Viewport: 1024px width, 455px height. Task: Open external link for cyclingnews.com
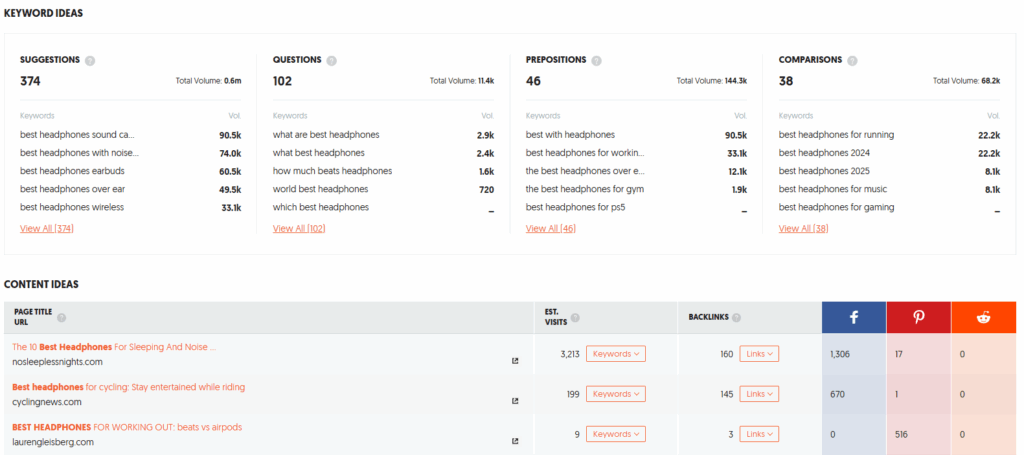515,401
